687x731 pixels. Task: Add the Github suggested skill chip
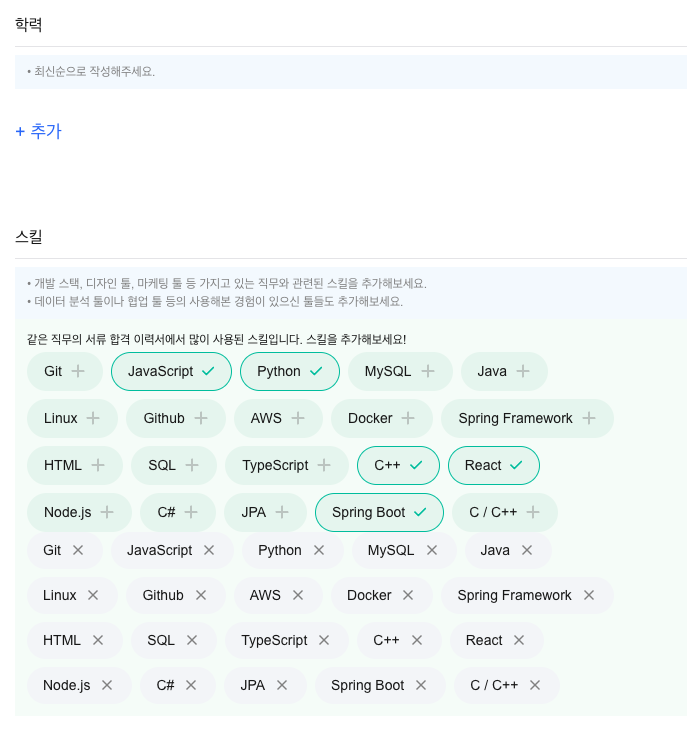(176, 419)
